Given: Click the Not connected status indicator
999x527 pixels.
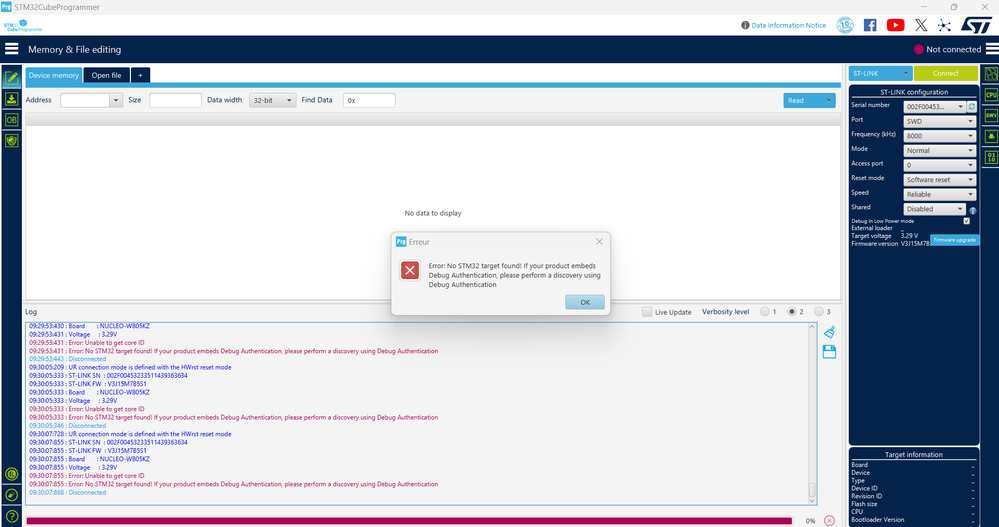Looking at the screenshot, I should [947, 49].
